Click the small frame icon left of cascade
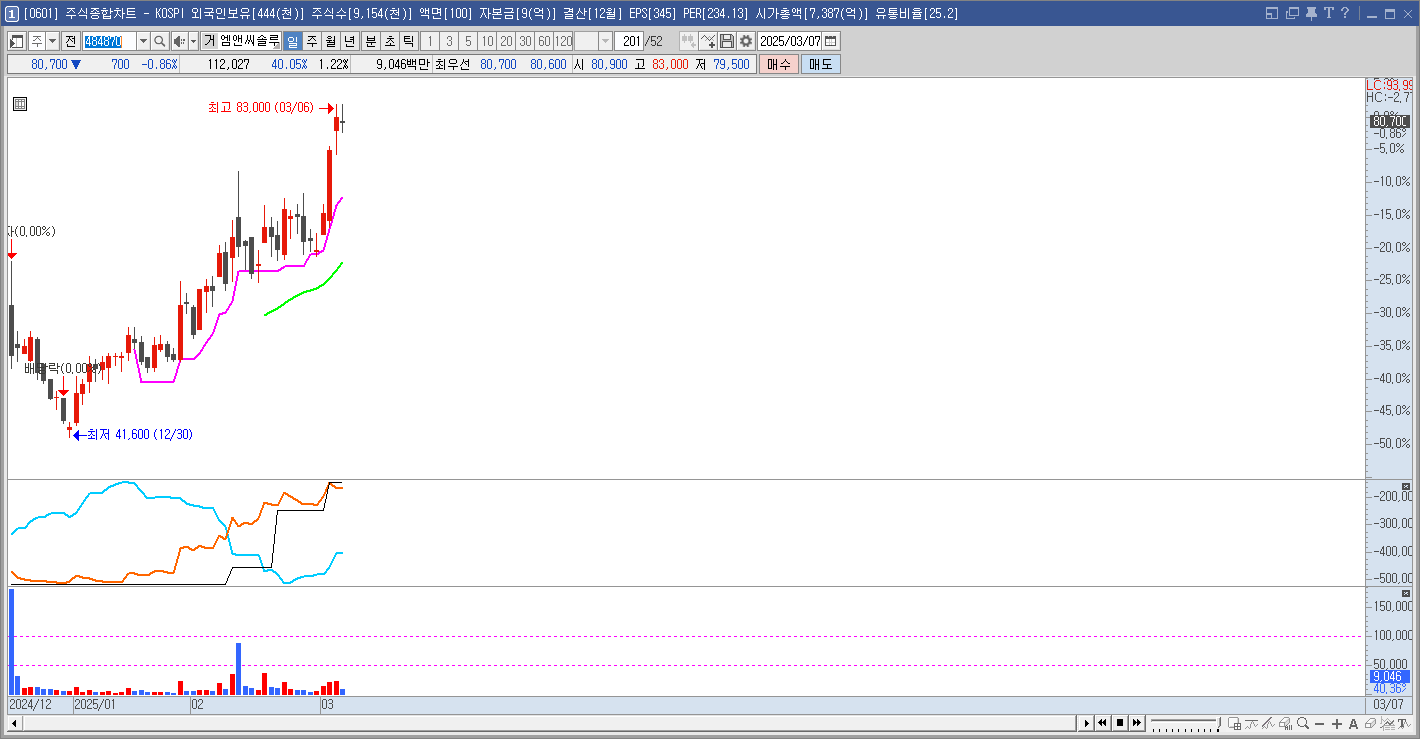 (1272, 13)
